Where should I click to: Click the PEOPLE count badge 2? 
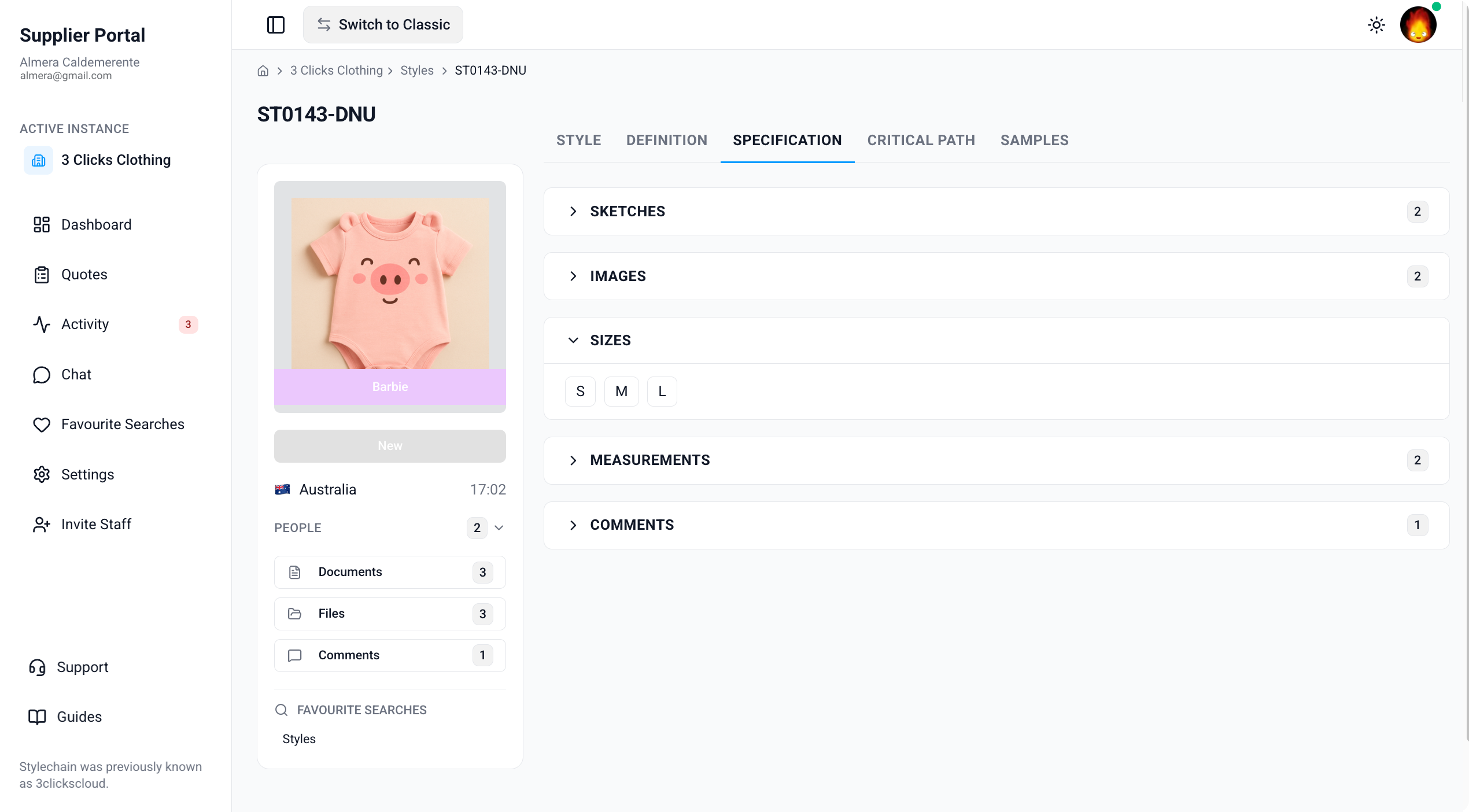click(x=477, y=527)
